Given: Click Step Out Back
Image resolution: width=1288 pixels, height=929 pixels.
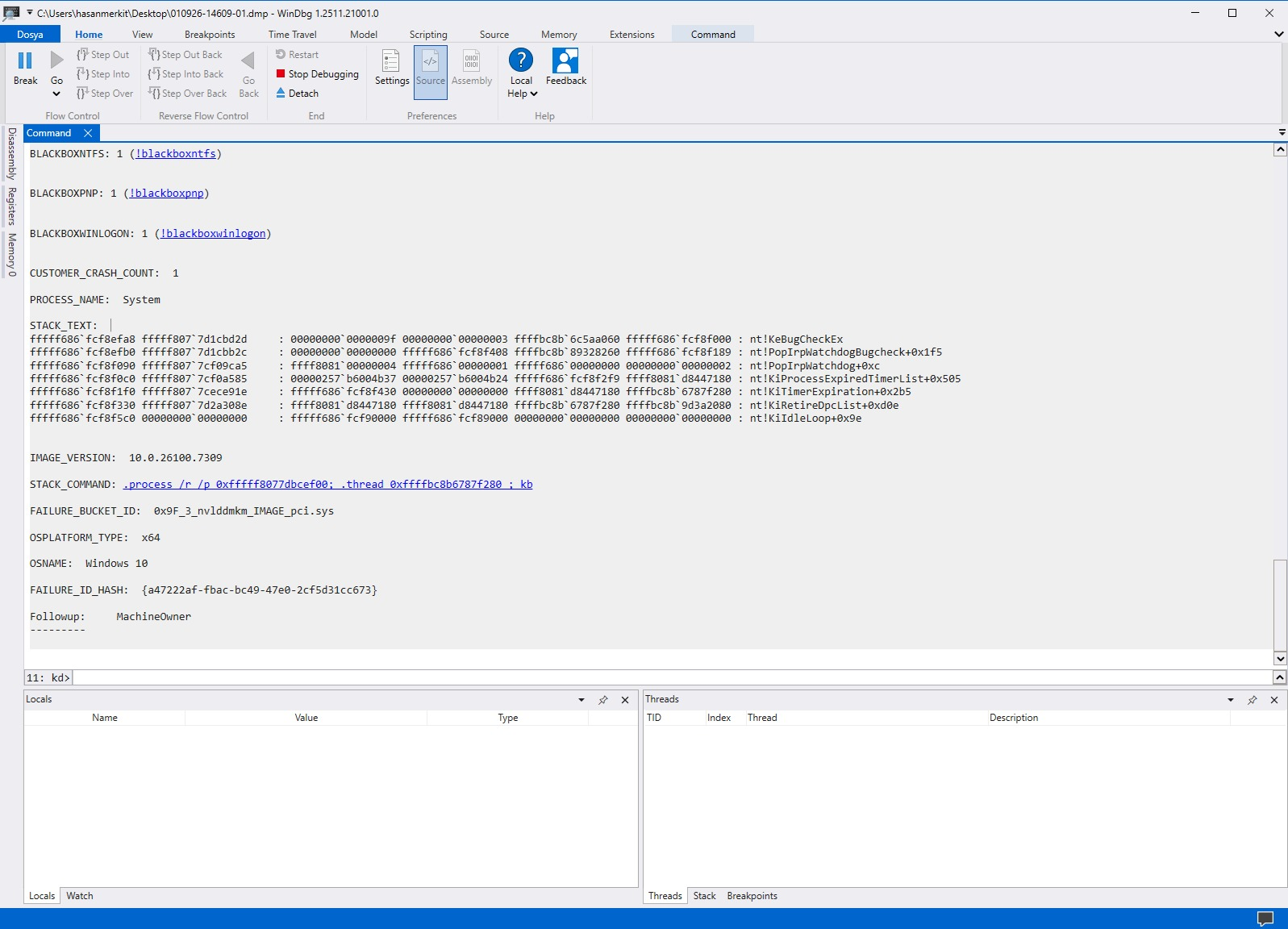Looking at the screenshot, I should click(185, 55).
